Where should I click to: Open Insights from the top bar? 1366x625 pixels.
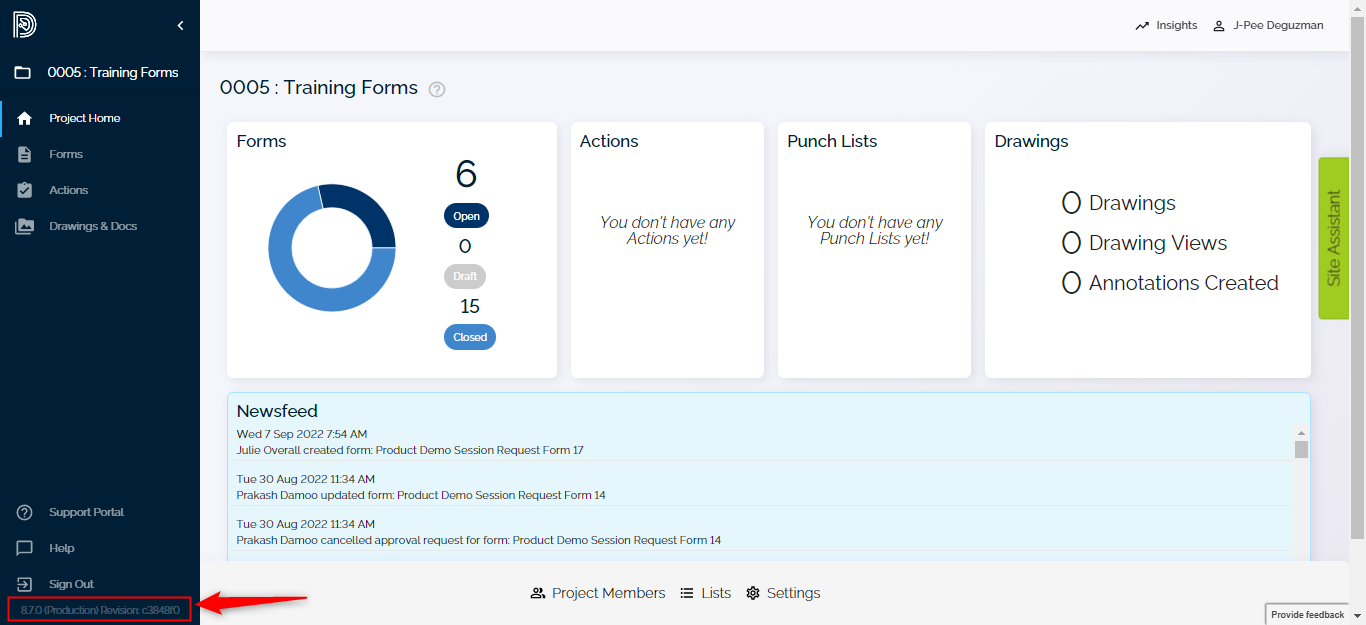click(1166, 26)
